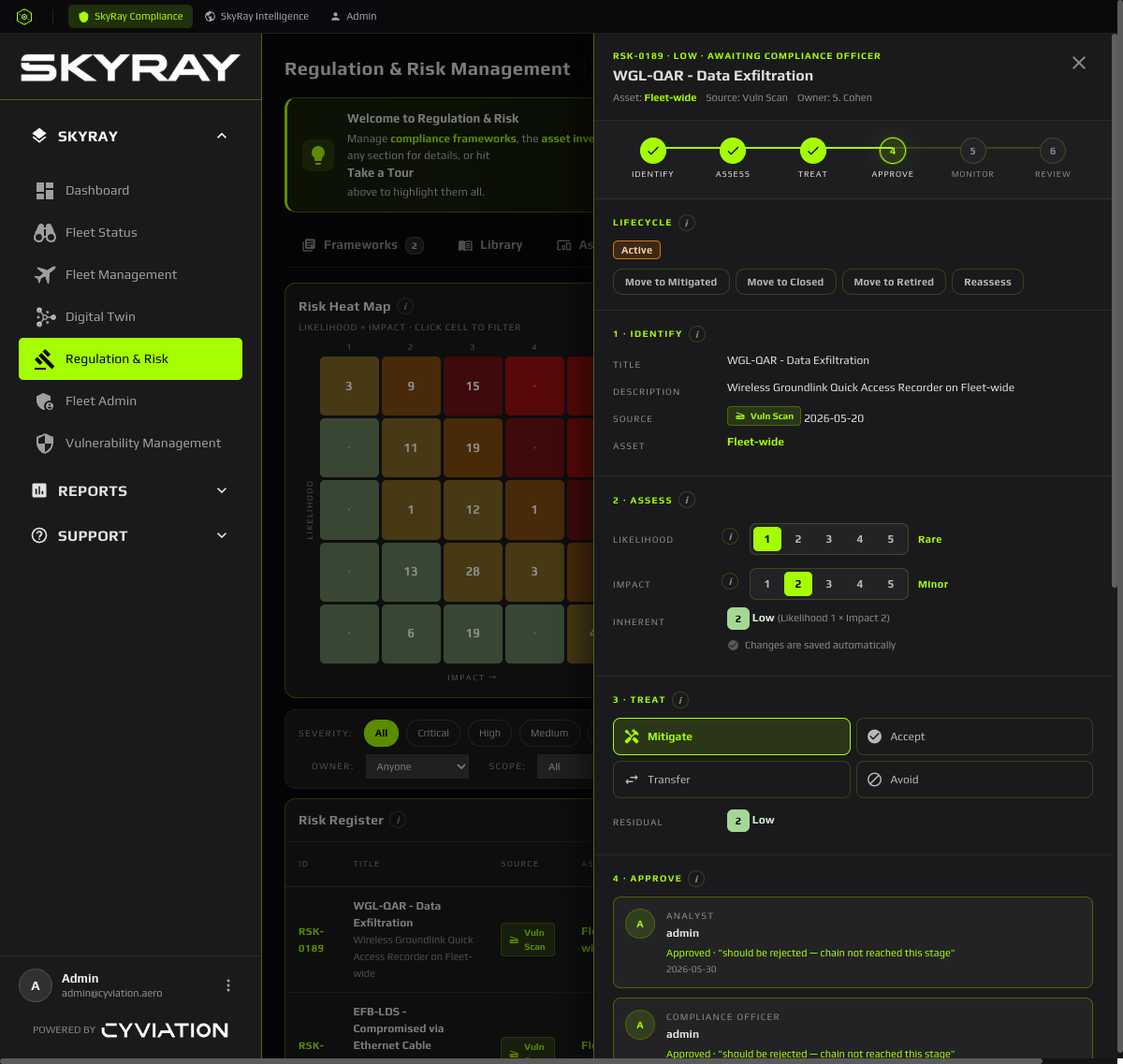Click the heat map cell showing 15
The image size is (1123, 1064).
point(473,386)
